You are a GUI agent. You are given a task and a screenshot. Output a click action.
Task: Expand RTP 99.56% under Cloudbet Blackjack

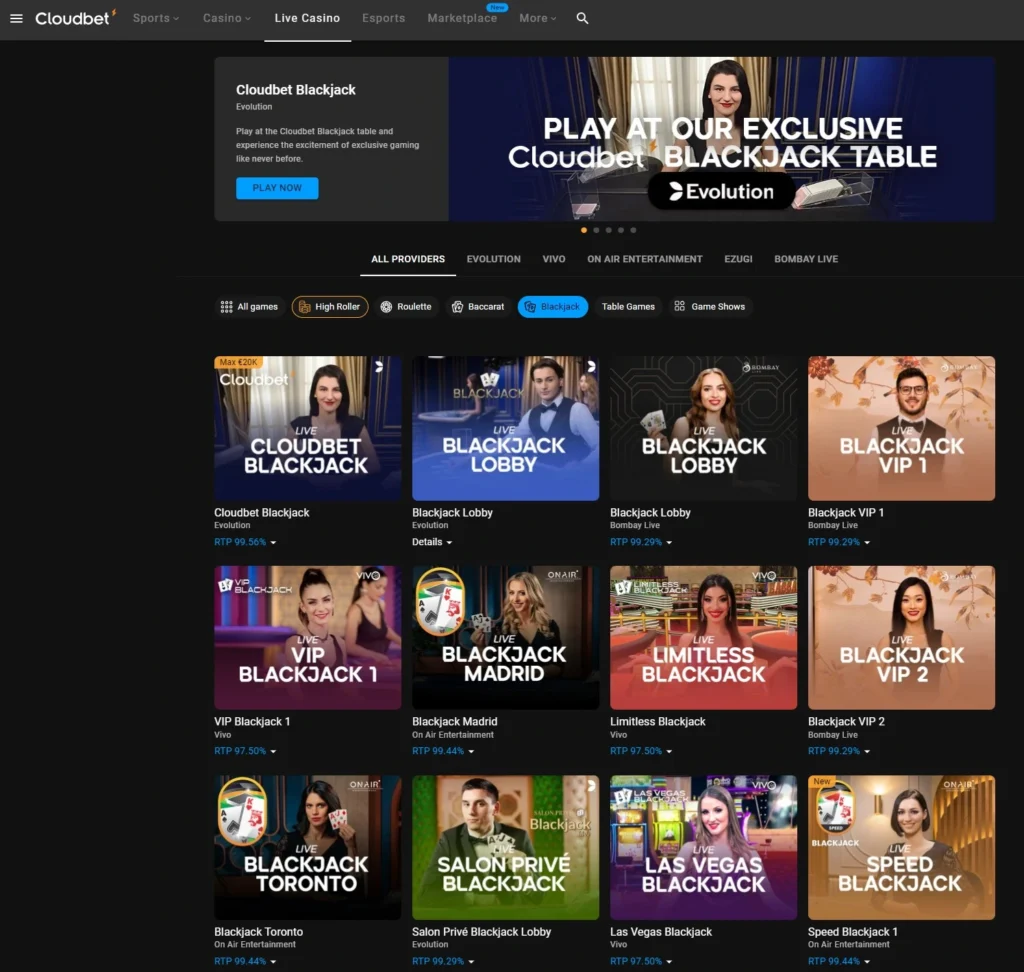(x=245, y=542)
